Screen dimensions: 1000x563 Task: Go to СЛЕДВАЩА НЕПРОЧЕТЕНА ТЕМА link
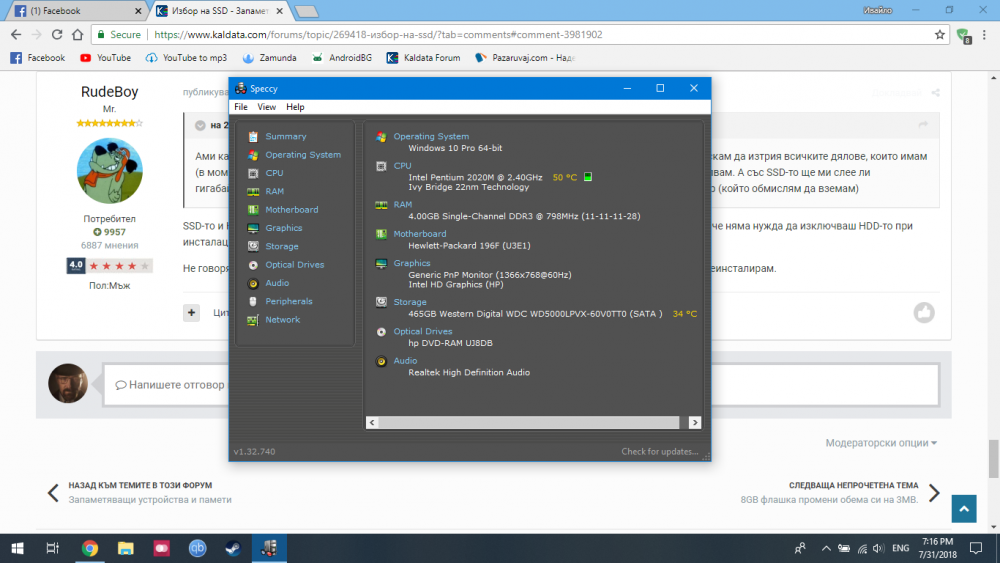coord(853,485)
